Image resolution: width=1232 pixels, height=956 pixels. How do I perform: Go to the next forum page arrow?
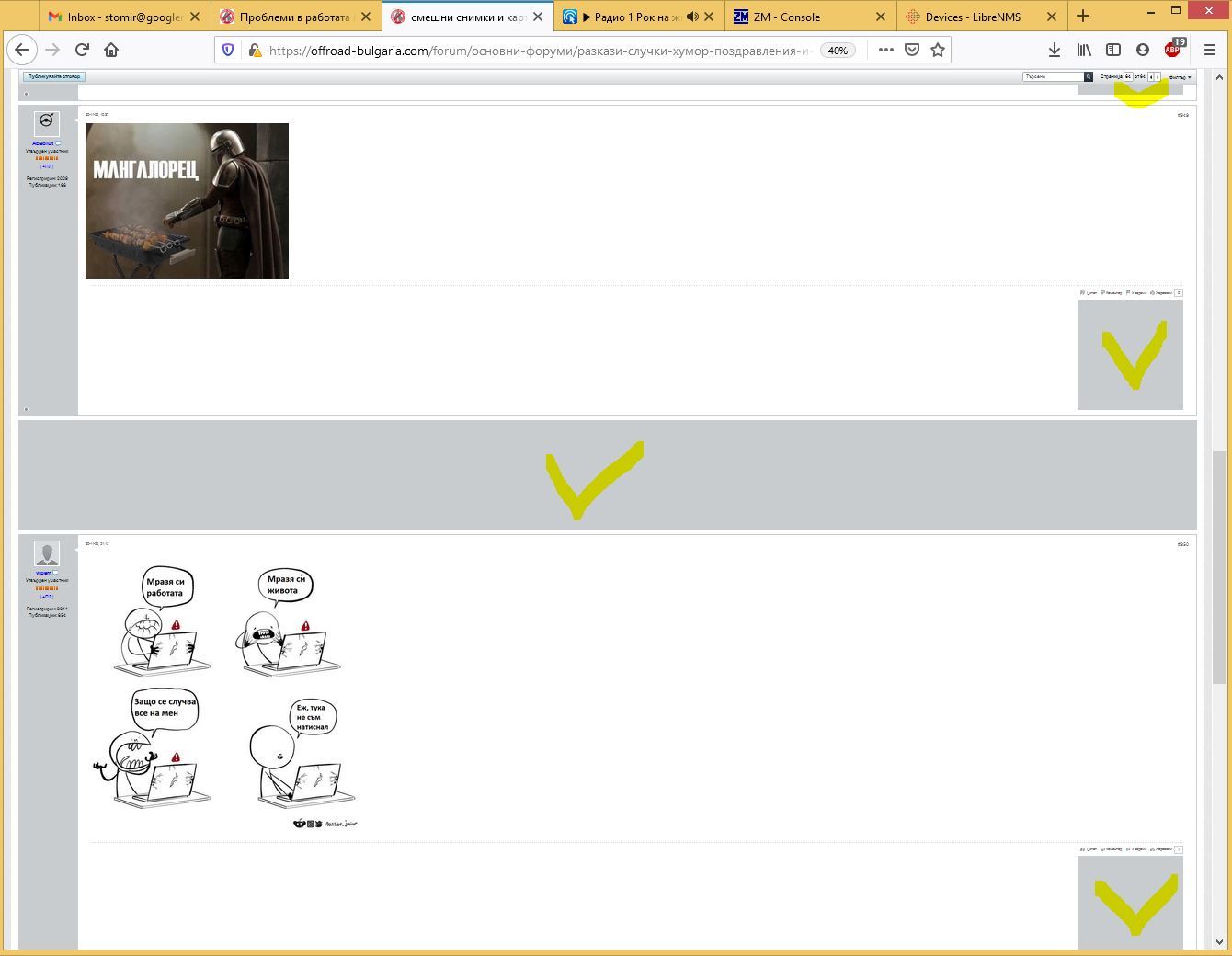(x=1158, y=76)
